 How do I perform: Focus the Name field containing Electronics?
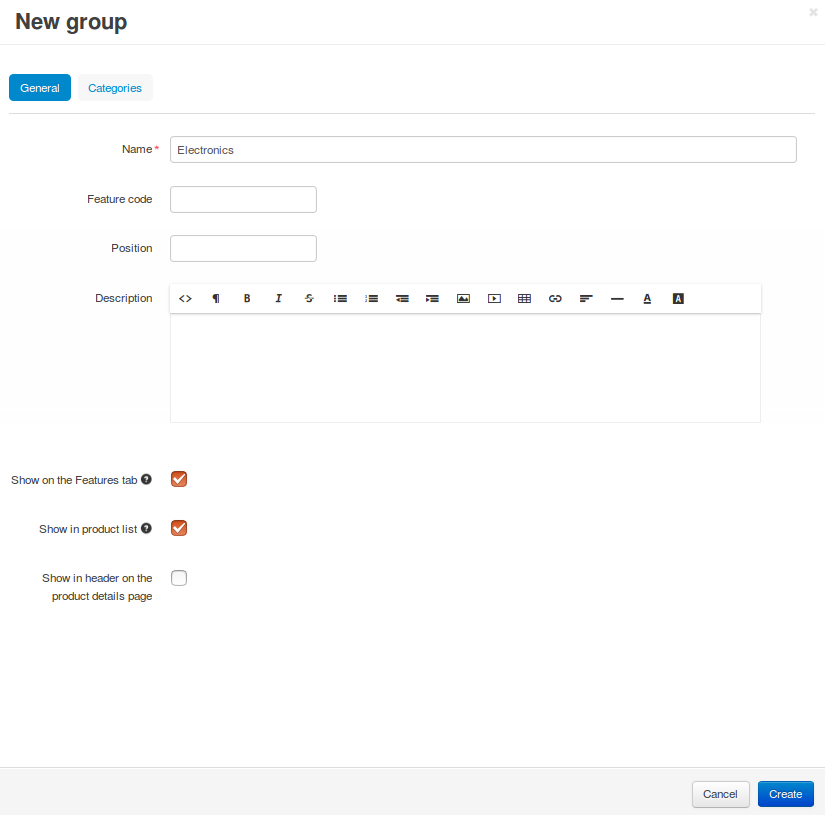pos(483,150)
